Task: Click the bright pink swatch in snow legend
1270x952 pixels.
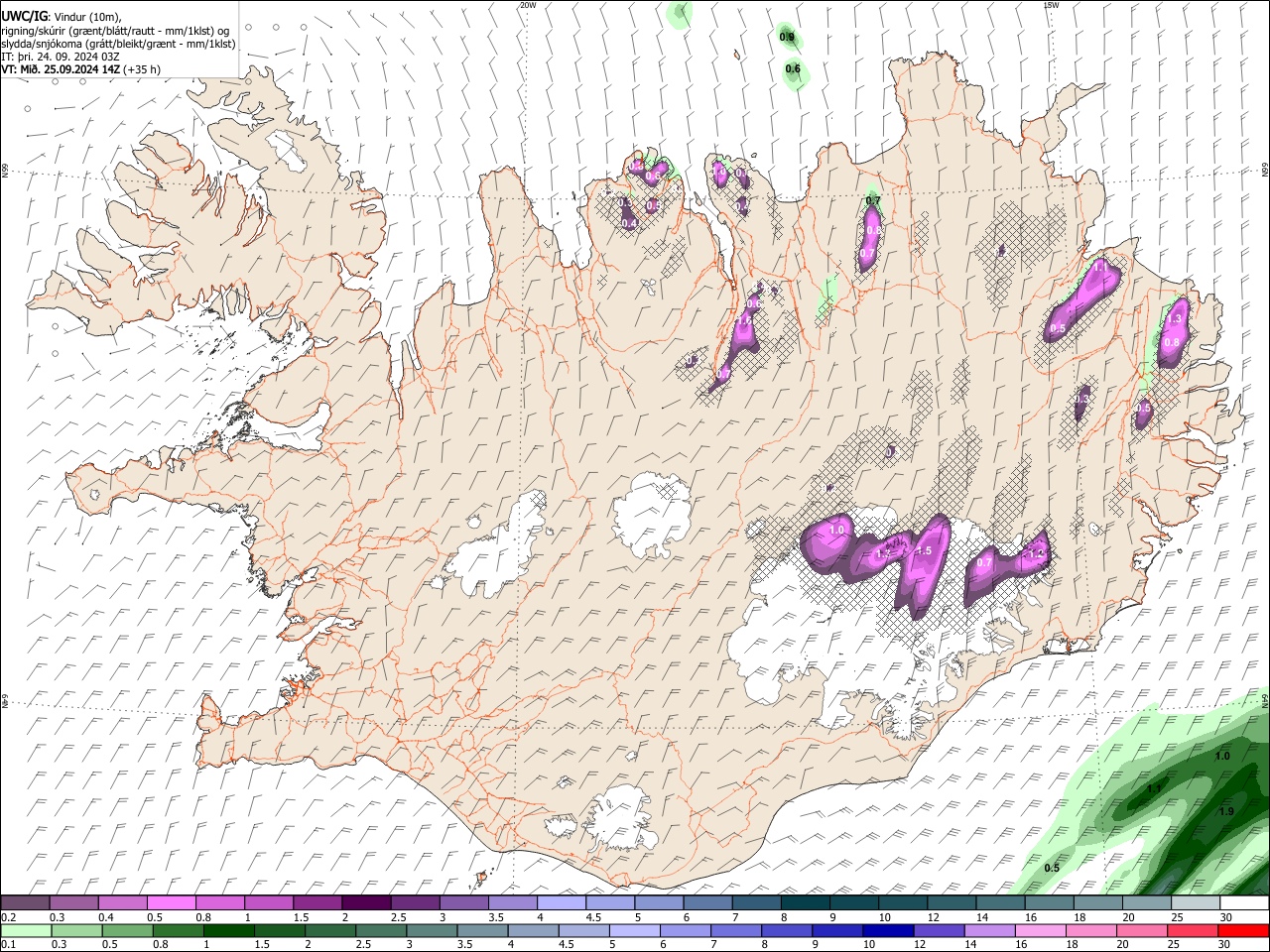Action: coord(171,903)
